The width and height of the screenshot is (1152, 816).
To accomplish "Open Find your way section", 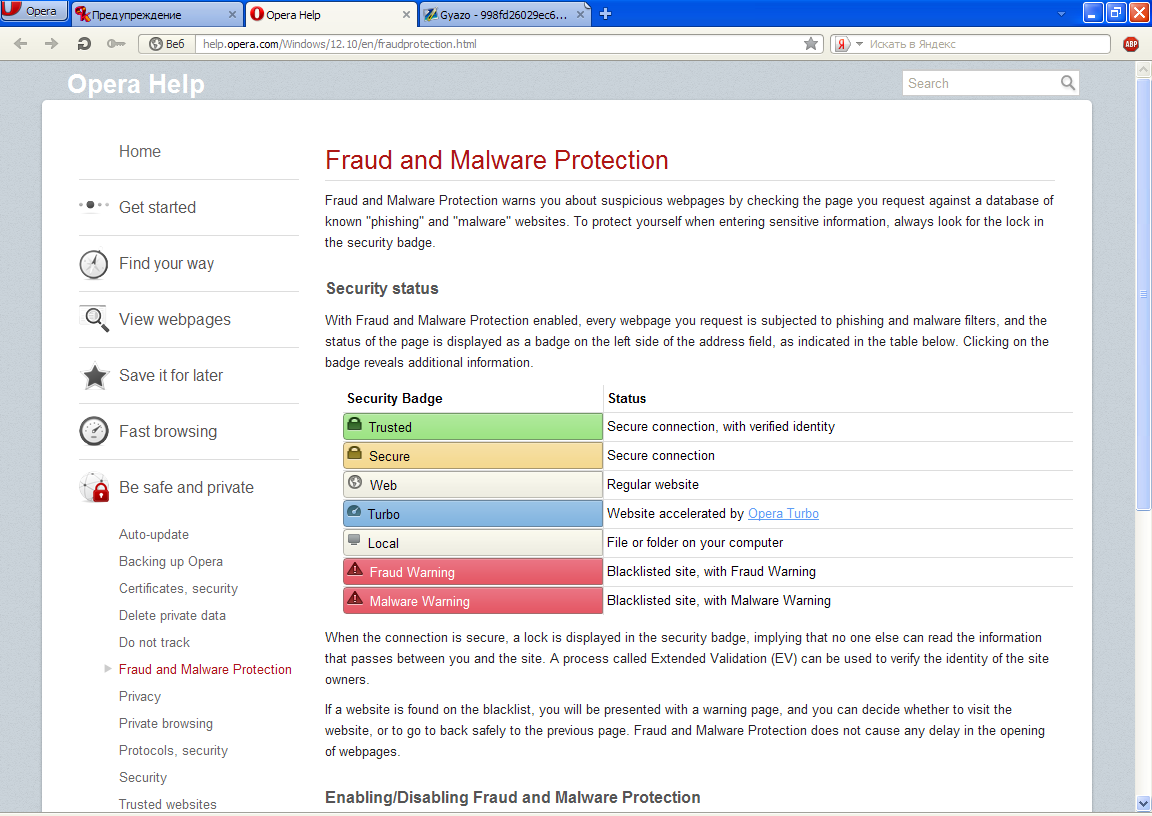I will tap(167, 264).
